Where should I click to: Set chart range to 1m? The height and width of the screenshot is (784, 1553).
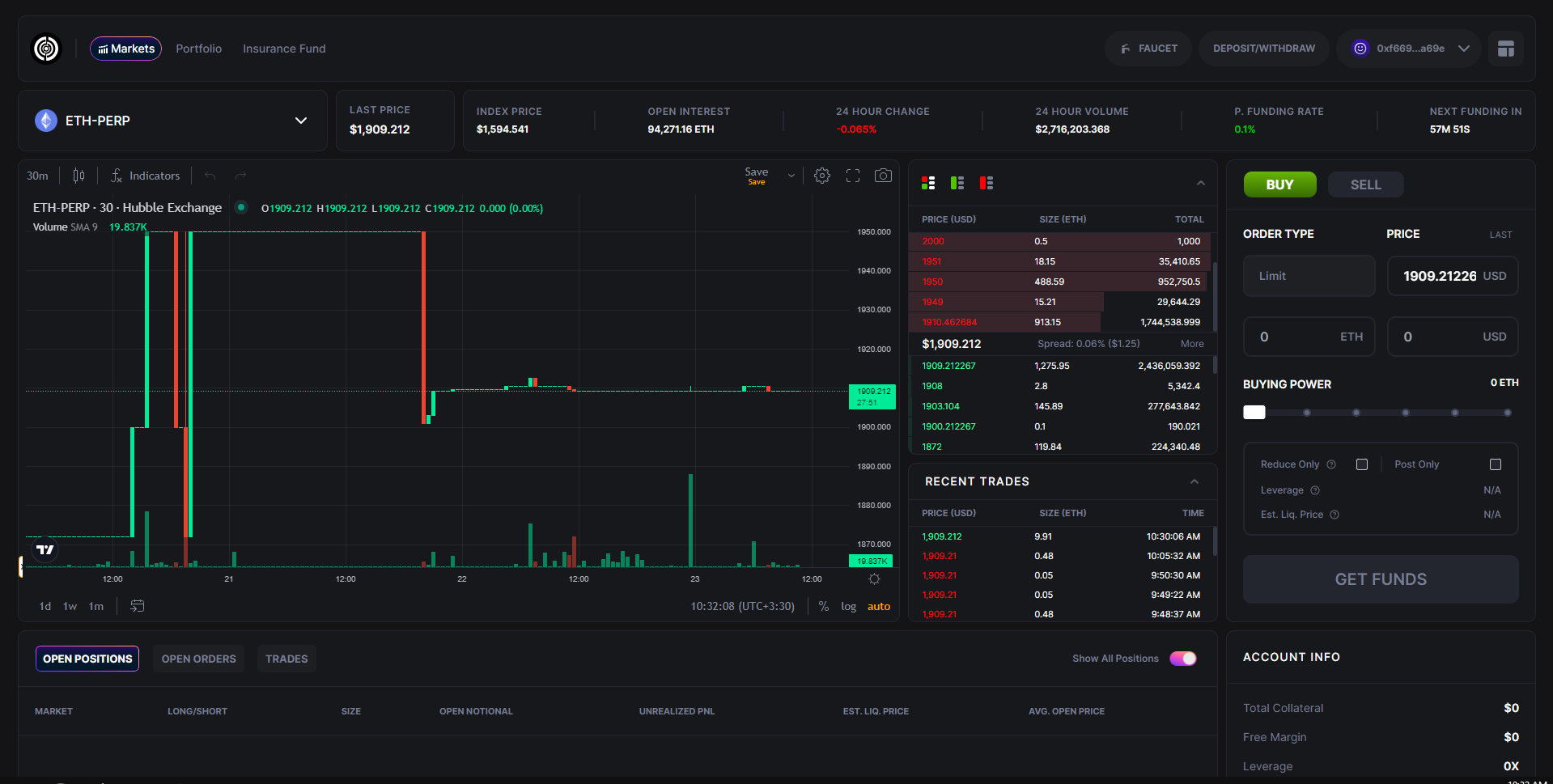[x=96, y=606]
